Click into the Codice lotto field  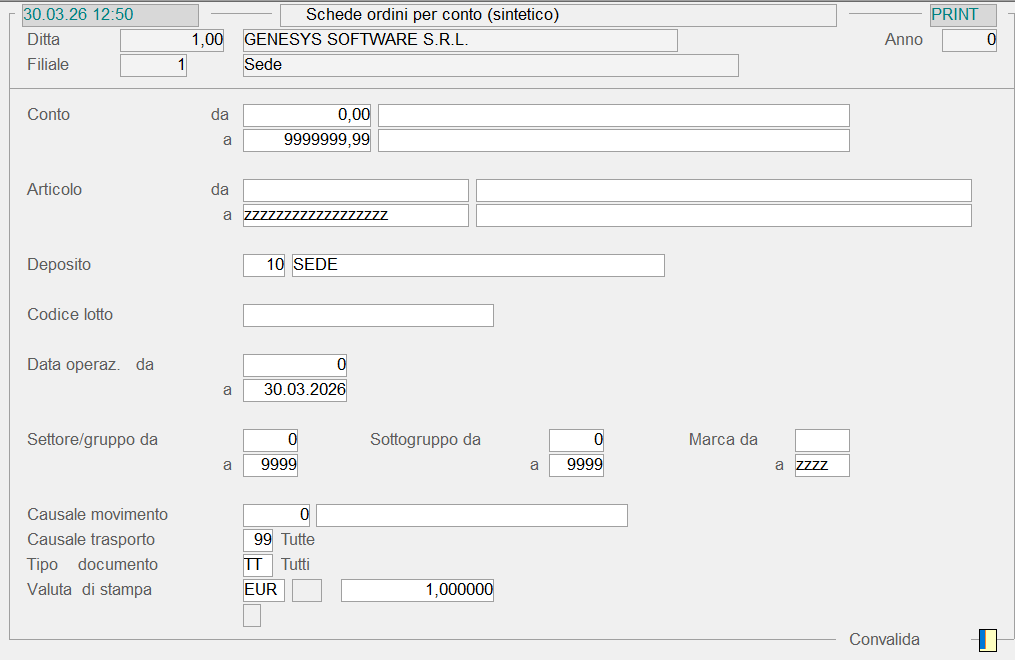[368, 315]
